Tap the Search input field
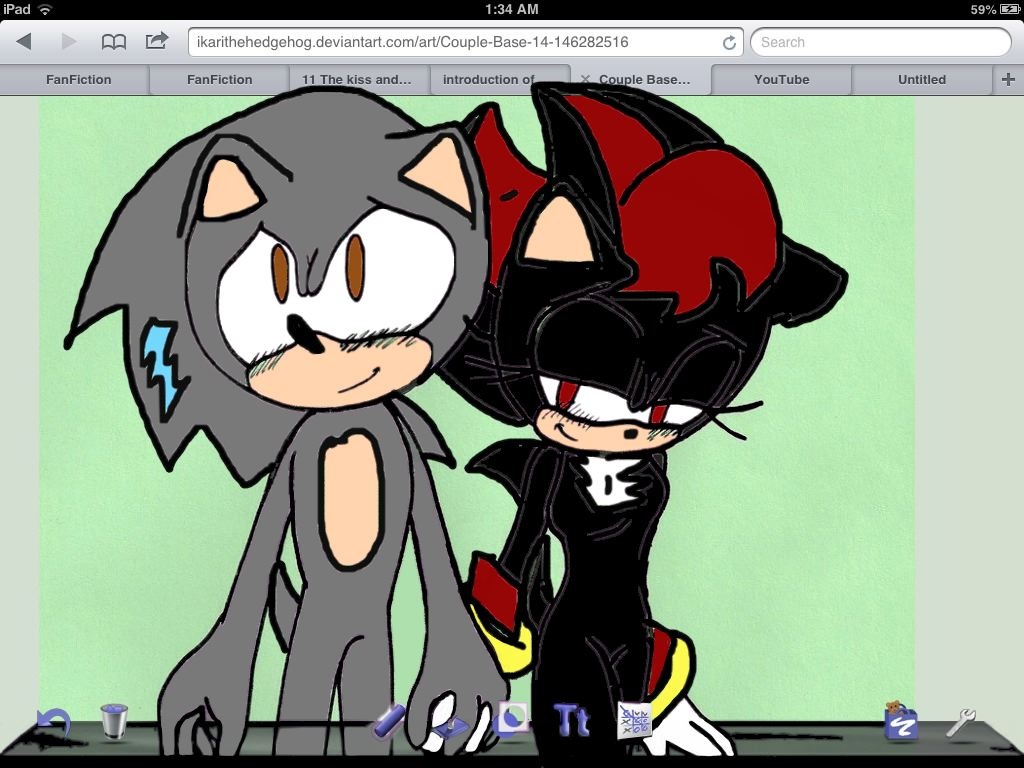 (881, 42)
